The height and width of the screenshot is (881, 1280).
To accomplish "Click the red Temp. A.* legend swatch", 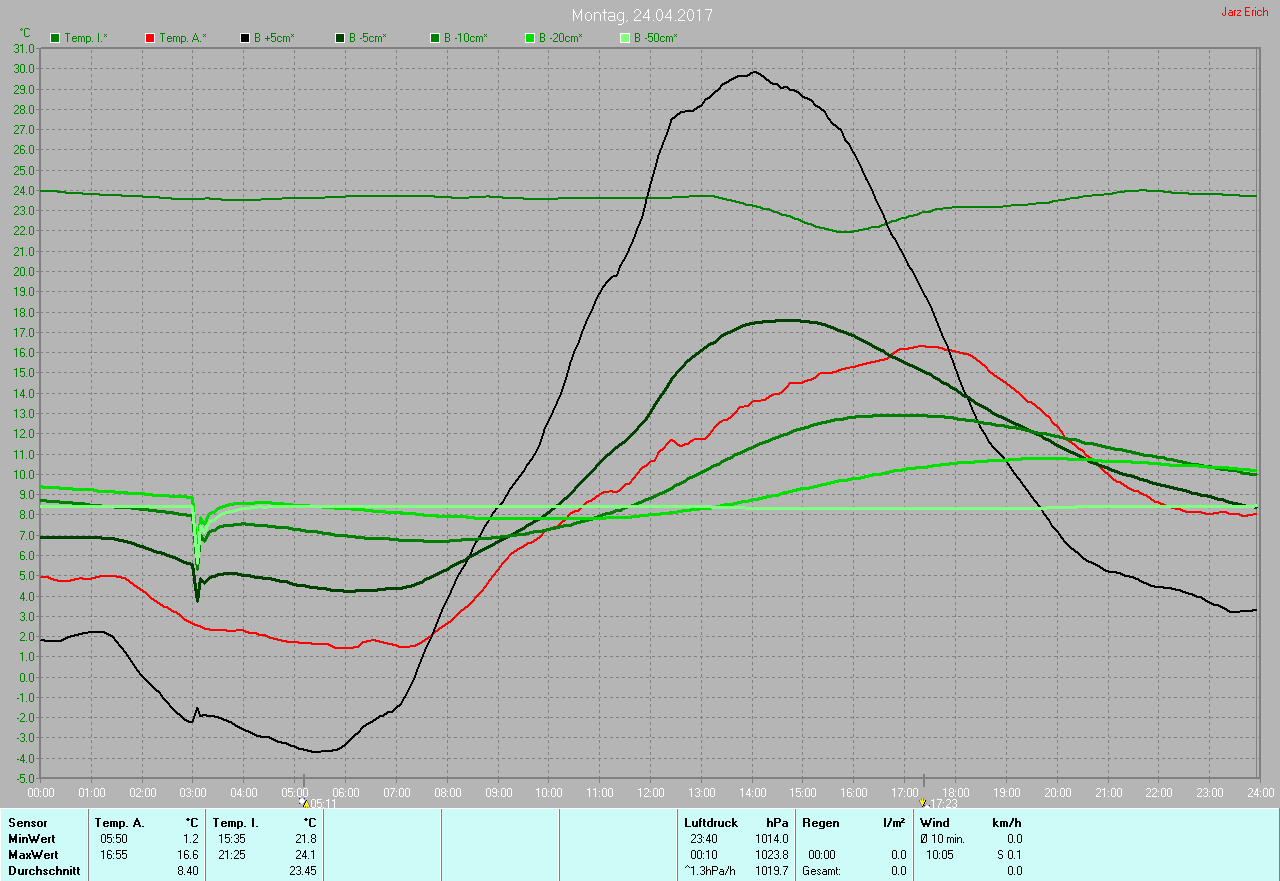I will tap(150, 38).
